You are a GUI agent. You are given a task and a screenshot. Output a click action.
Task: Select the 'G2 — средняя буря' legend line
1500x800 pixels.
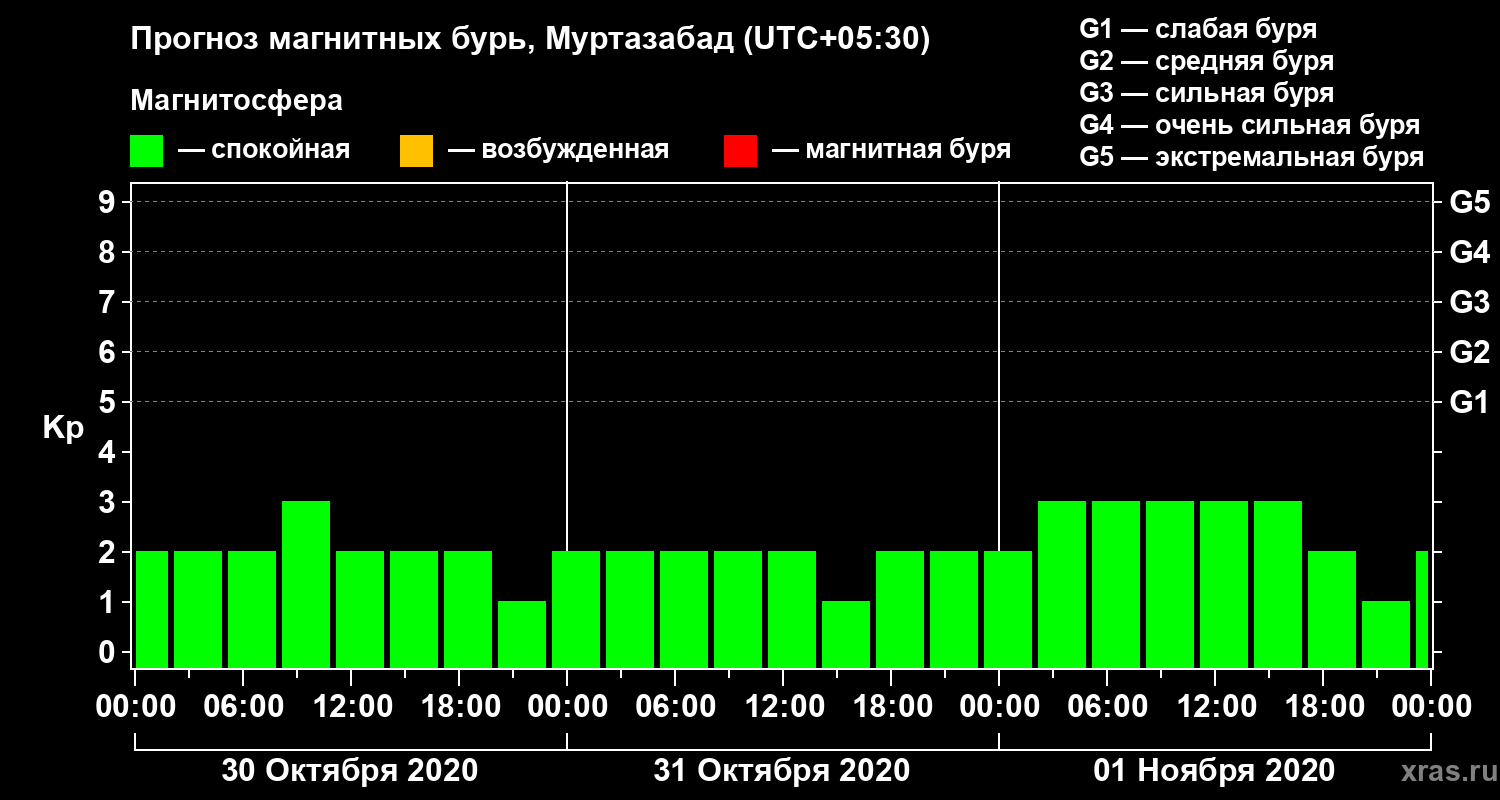pyautogui.click(x=1206, y=61)
